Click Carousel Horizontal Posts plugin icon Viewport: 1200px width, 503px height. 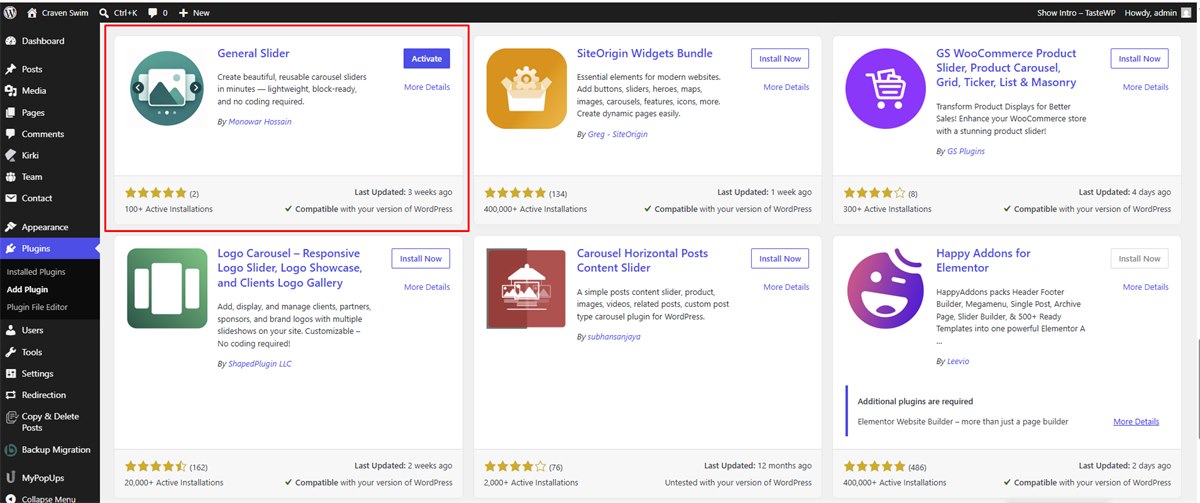point(526,288)
